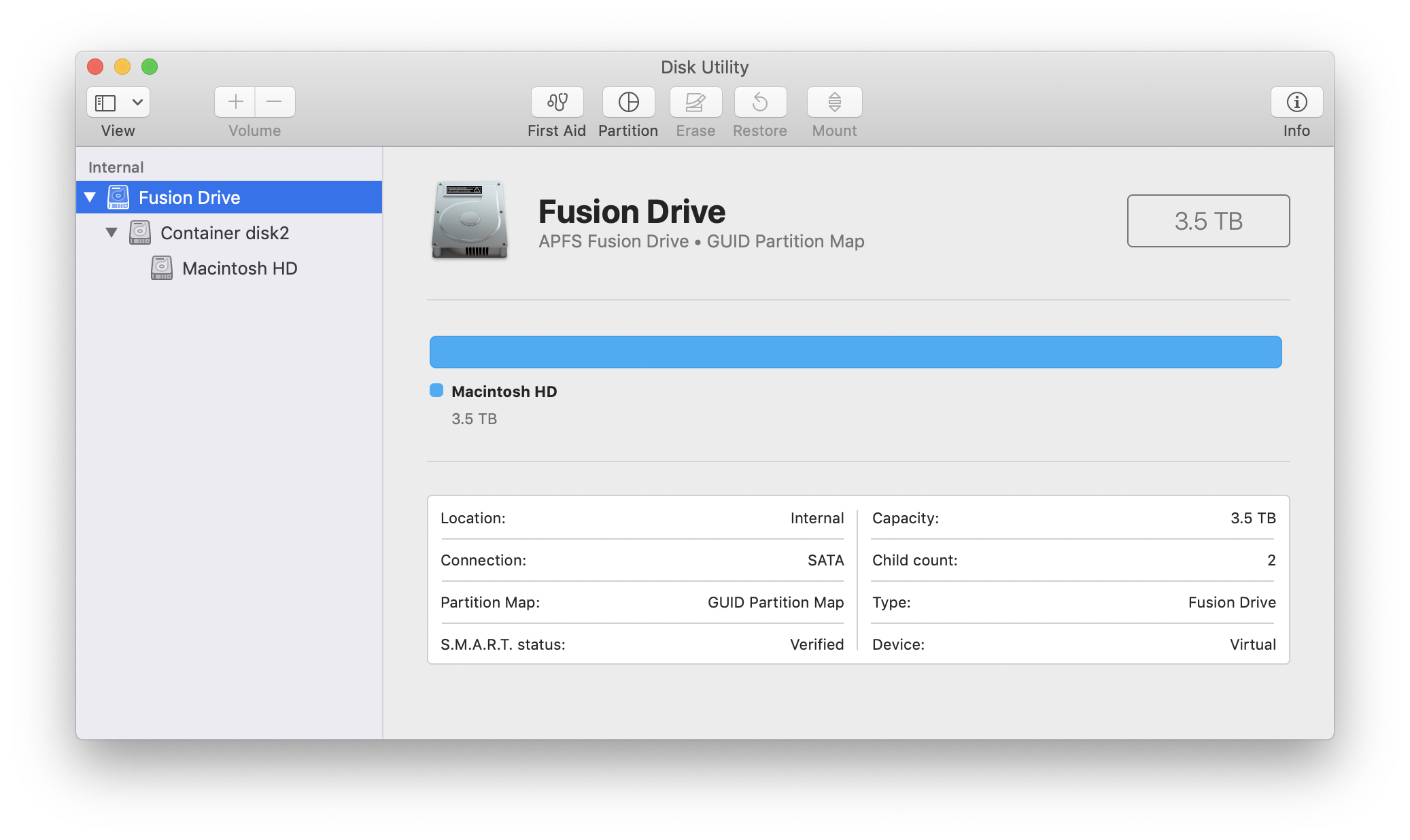Click the Macintosh HD legend label
Viewport: 1410px width, 840px height.
tap(504, 391)
